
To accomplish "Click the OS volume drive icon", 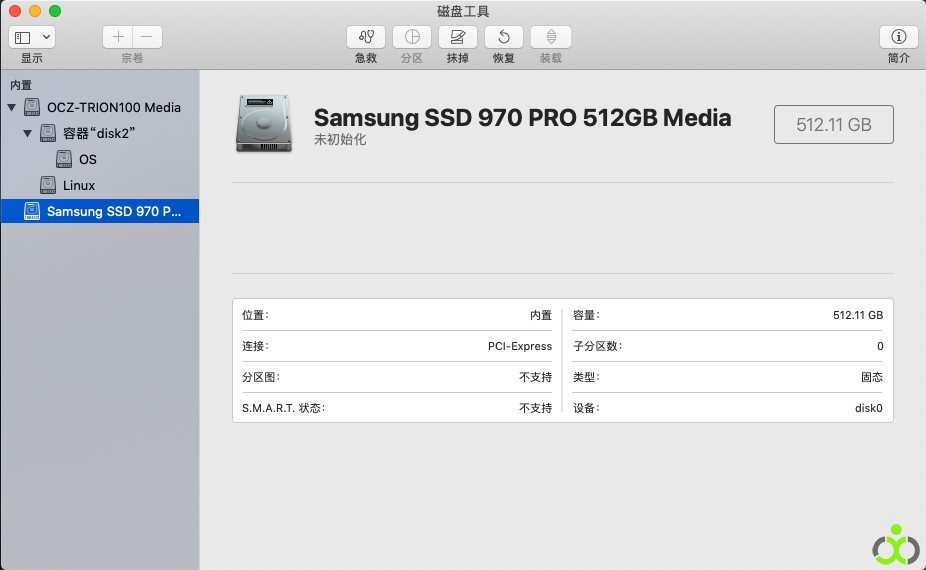I will 64,159.
